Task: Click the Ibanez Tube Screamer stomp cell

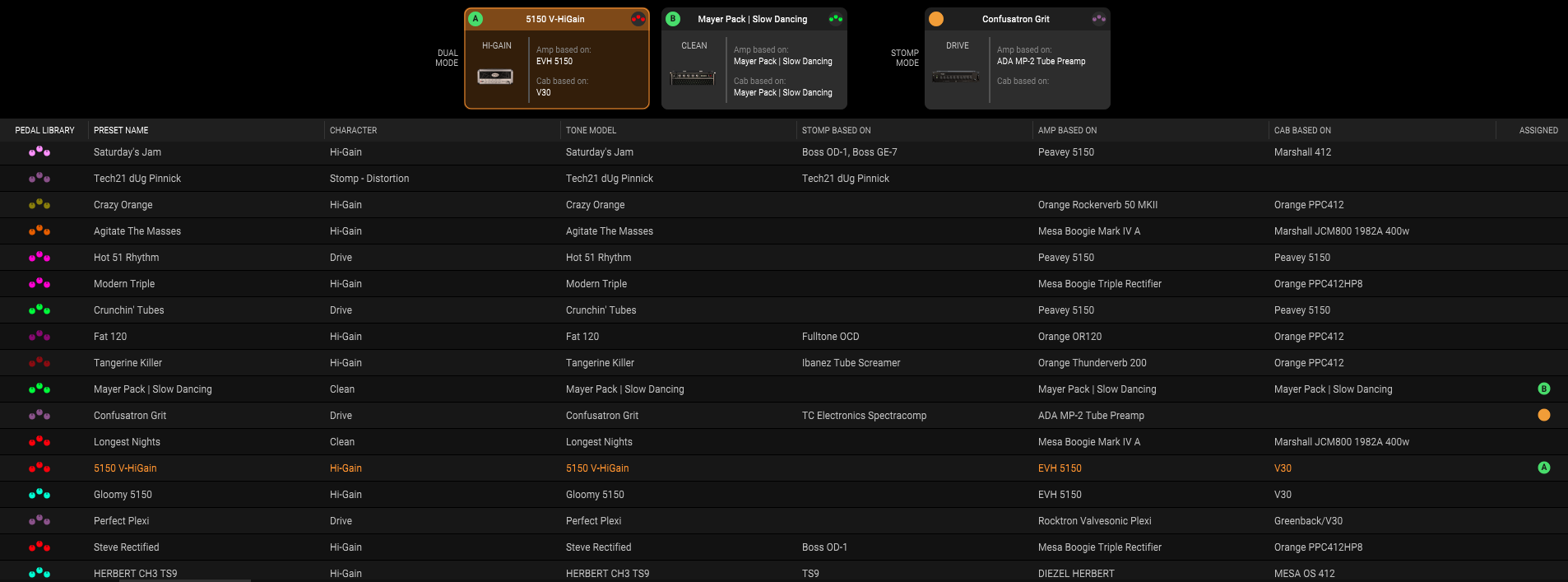Action: [851, 363]
